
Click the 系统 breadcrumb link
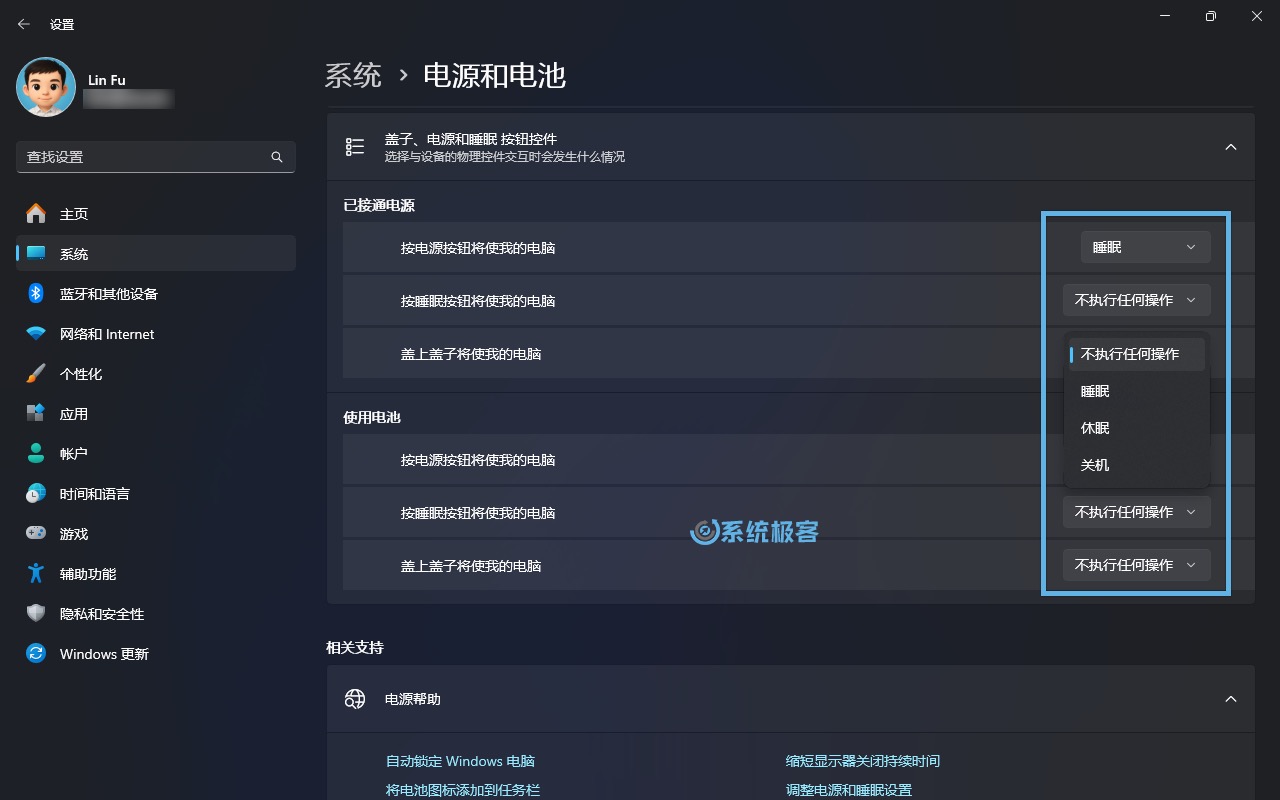point(354,75)
